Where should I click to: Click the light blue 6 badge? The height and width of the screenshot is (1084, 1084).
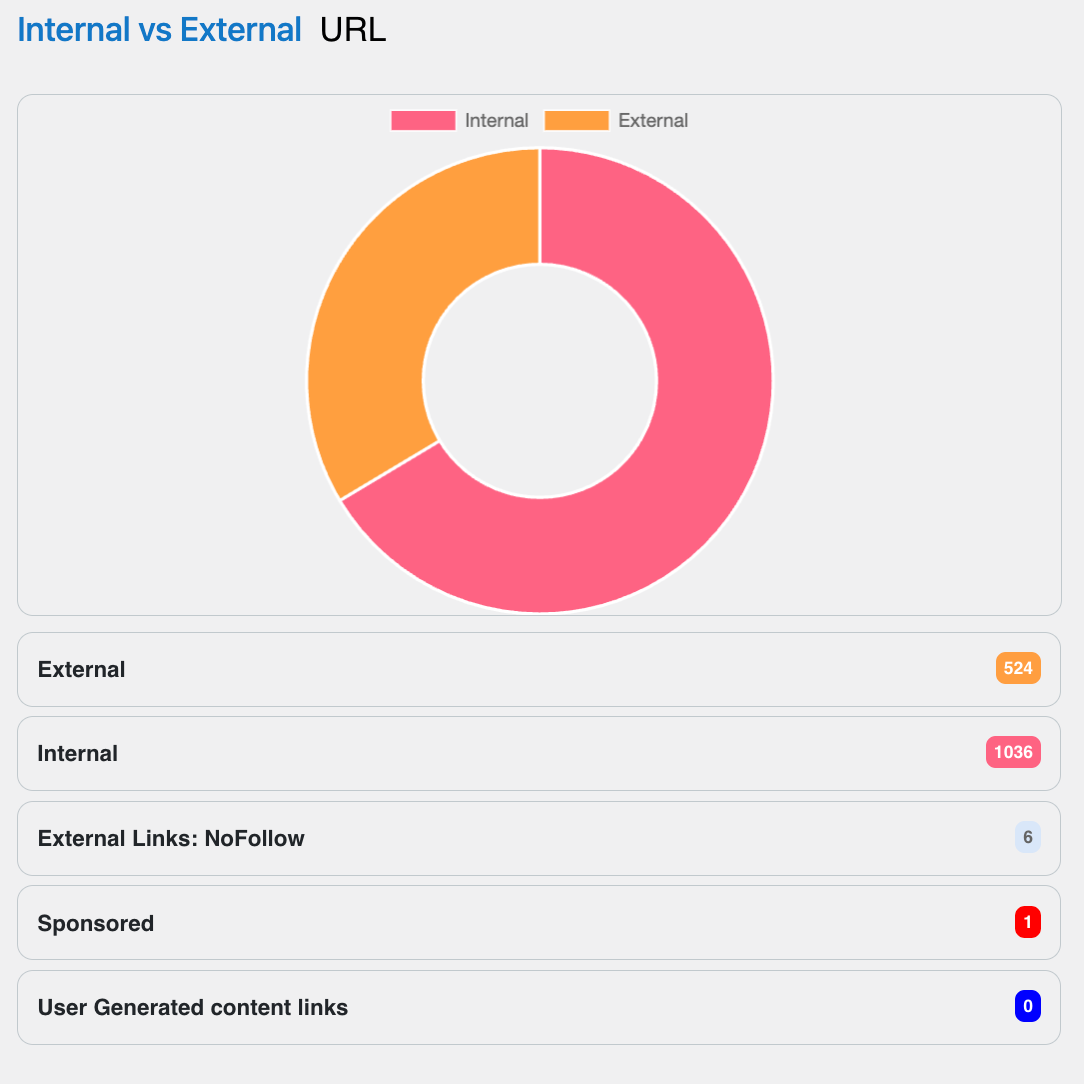pyautogui.click(x=1028, y=837)
